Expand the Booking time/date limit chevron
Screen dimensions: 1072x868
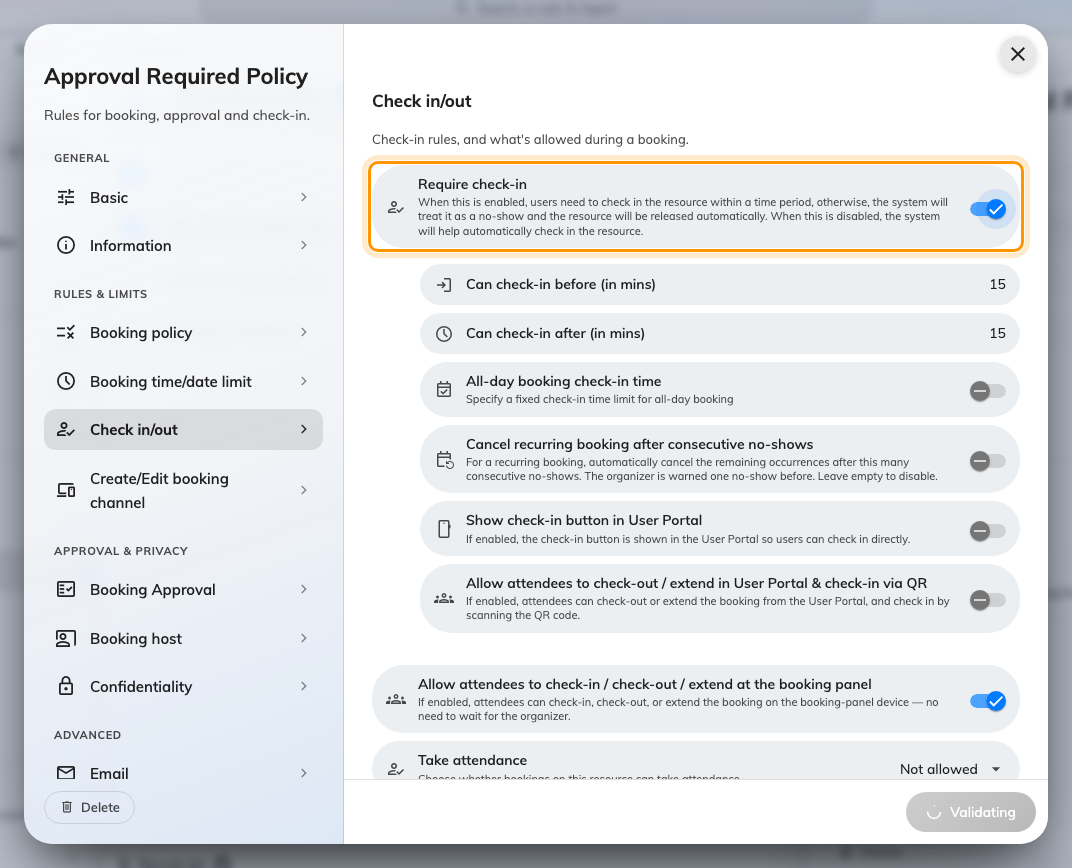click(304, 381)
